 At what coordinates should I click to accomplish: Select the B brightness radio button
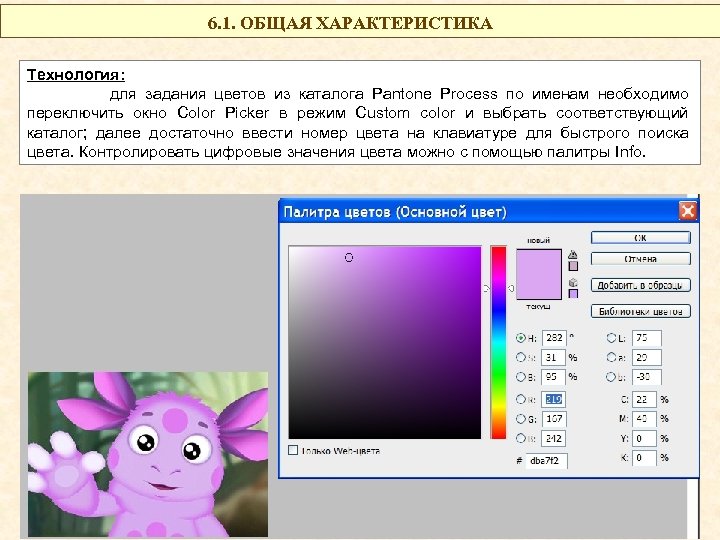520,377
